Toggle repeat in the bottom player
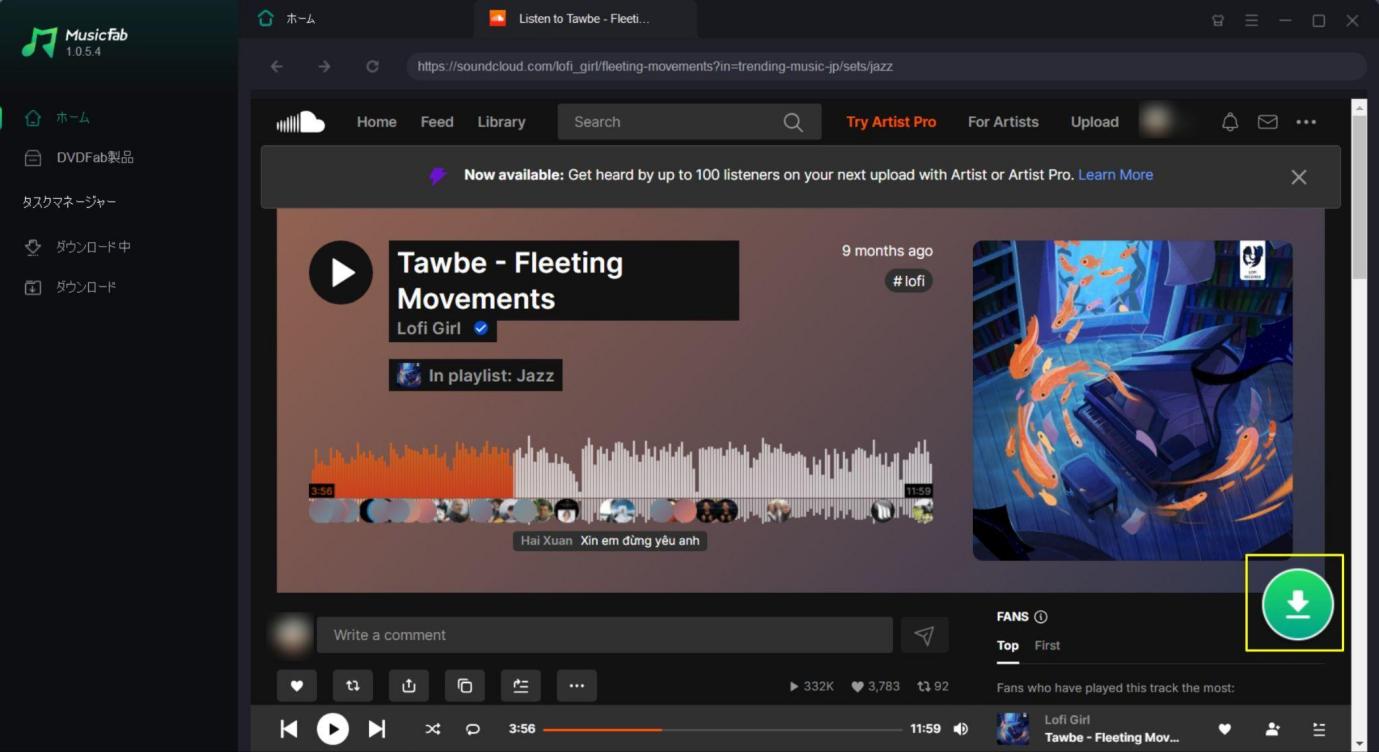The image size is (1379, 752). coord(473,729)
